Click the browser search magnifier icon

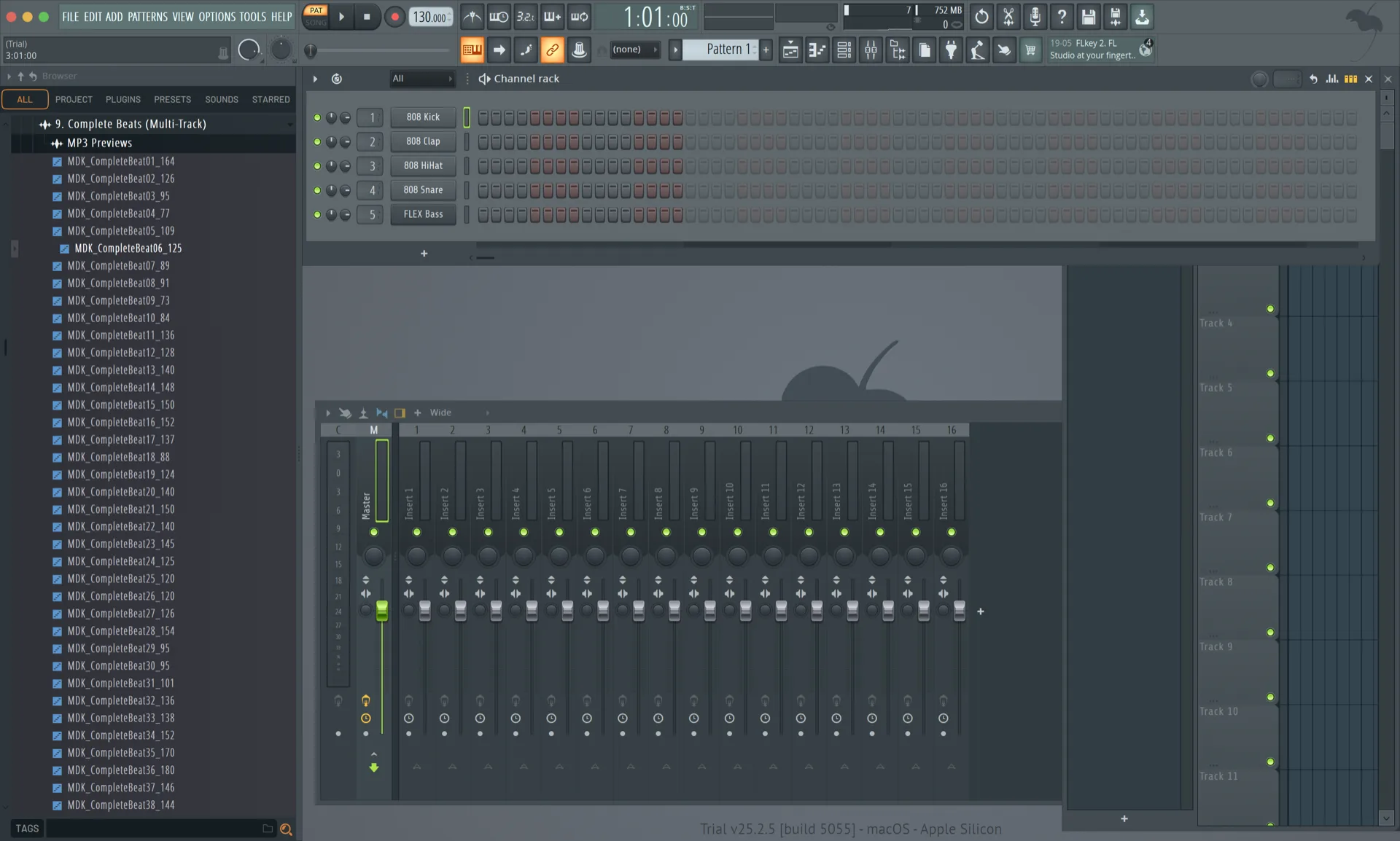coord(286,829)
